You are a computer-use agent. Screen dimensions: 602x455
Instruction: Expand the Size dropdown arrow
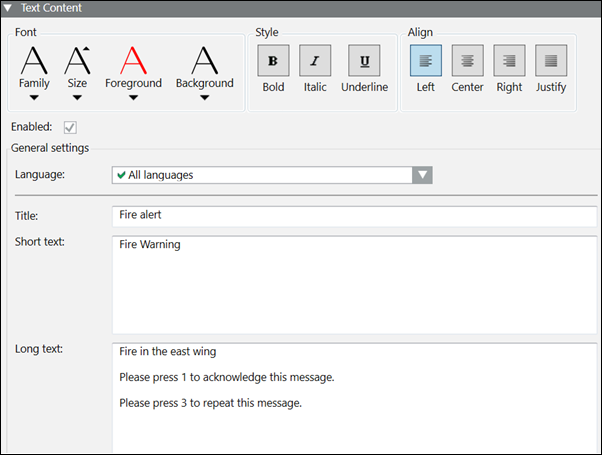77,98
